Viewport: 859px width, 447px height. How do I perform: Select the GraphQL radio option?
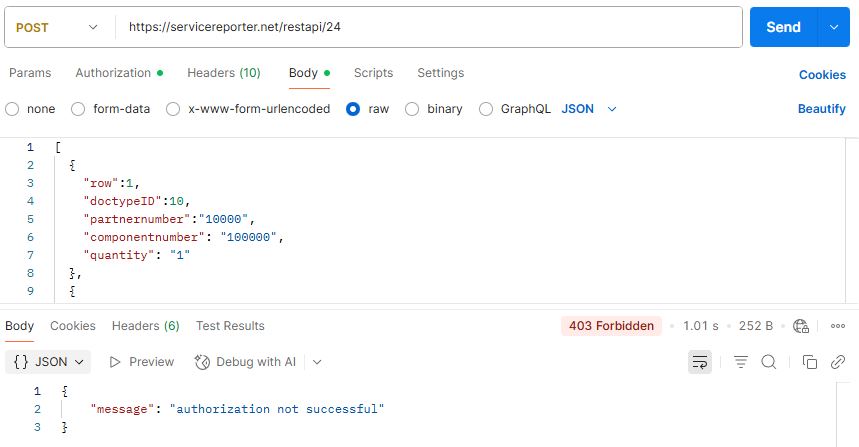tap(486, 109)
